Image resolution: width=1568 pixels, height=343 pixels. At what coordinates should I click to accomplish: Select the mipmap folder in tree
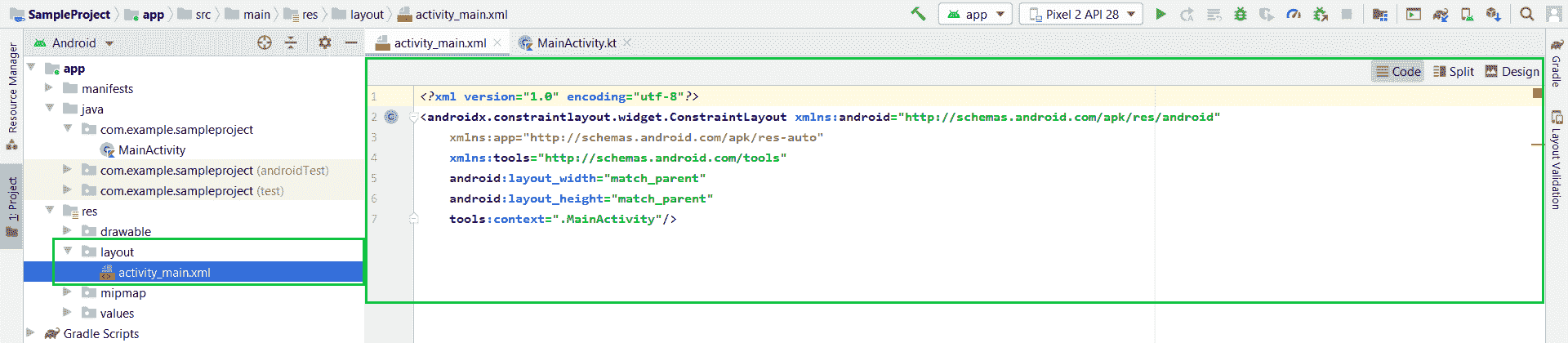point(122,293)
